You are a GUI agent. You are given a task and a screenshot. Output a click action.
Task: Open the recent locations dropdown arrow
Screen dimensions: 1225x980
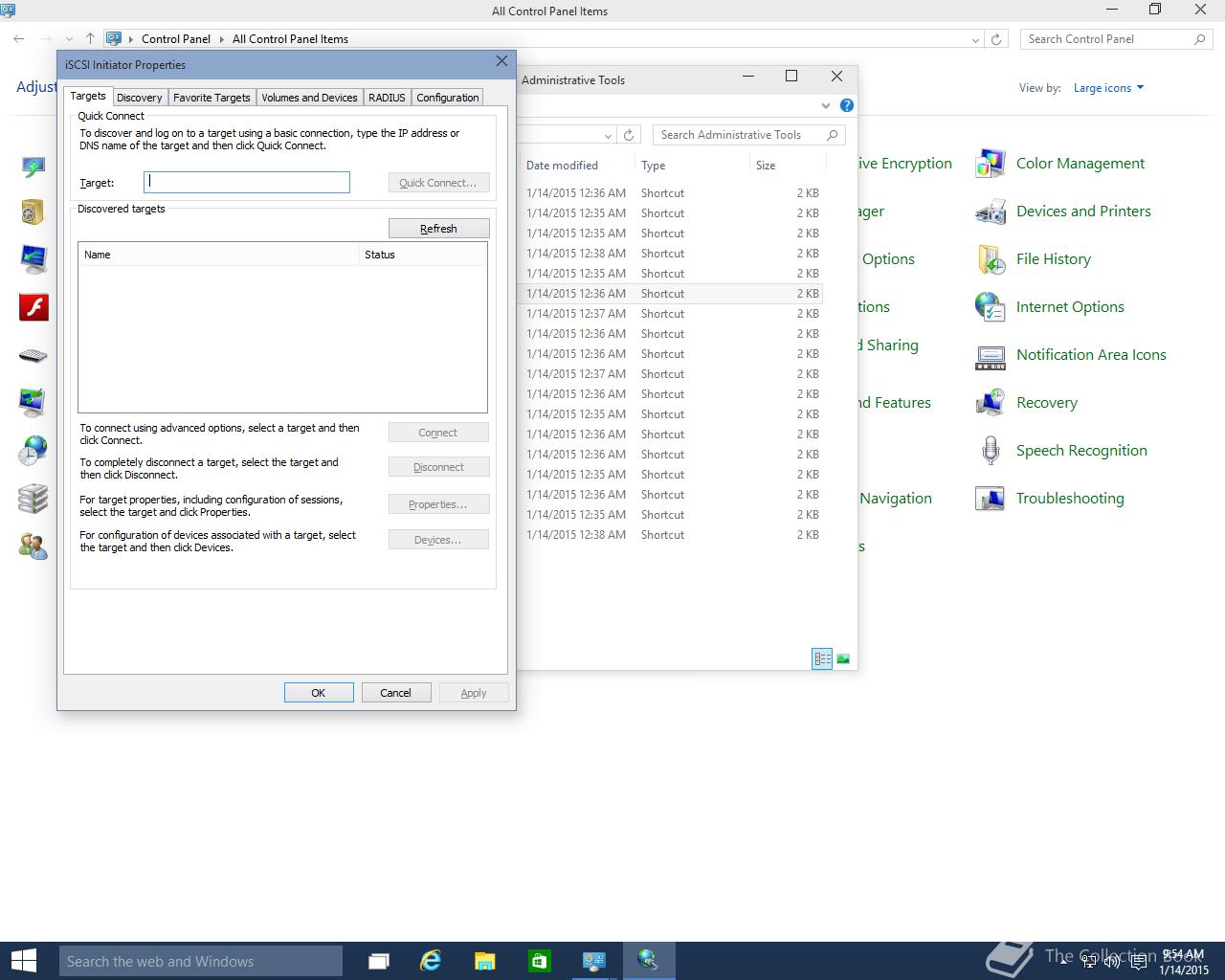[67, 39]
